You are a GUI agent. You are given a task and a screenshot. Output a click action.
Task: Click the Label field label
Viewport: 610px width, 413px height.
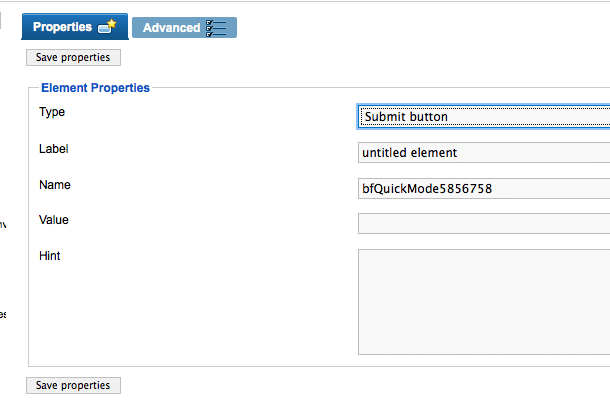[54, 149]
